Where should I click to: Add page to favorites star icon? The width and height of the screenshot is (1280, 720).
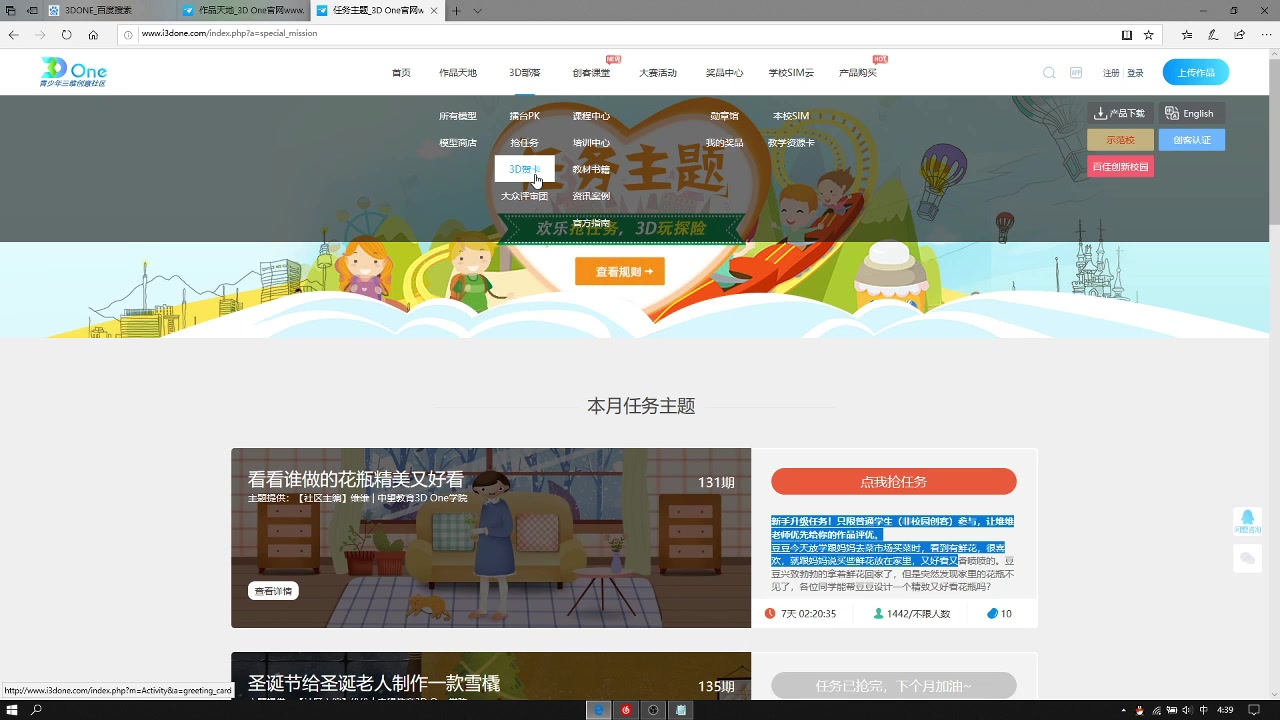[x=1149, y=34]
